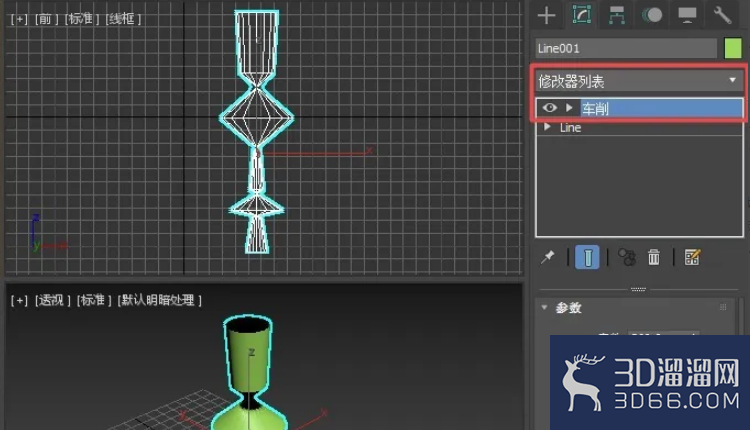Open [标准] menu in perspective viewport

(x=94, y=300)
